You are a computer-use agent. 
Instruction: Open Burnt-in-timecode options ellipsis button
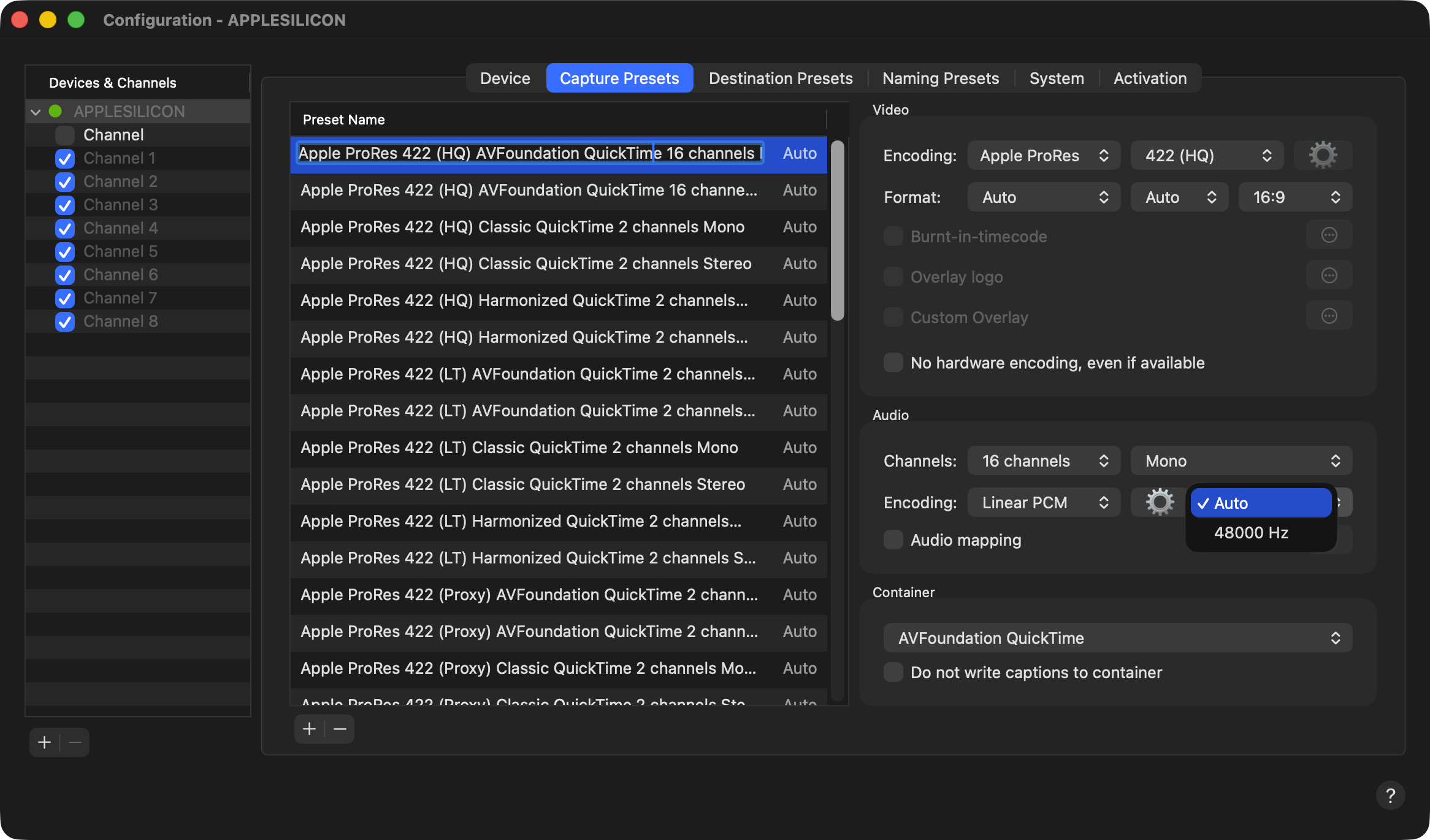(x=1329, y=235)
